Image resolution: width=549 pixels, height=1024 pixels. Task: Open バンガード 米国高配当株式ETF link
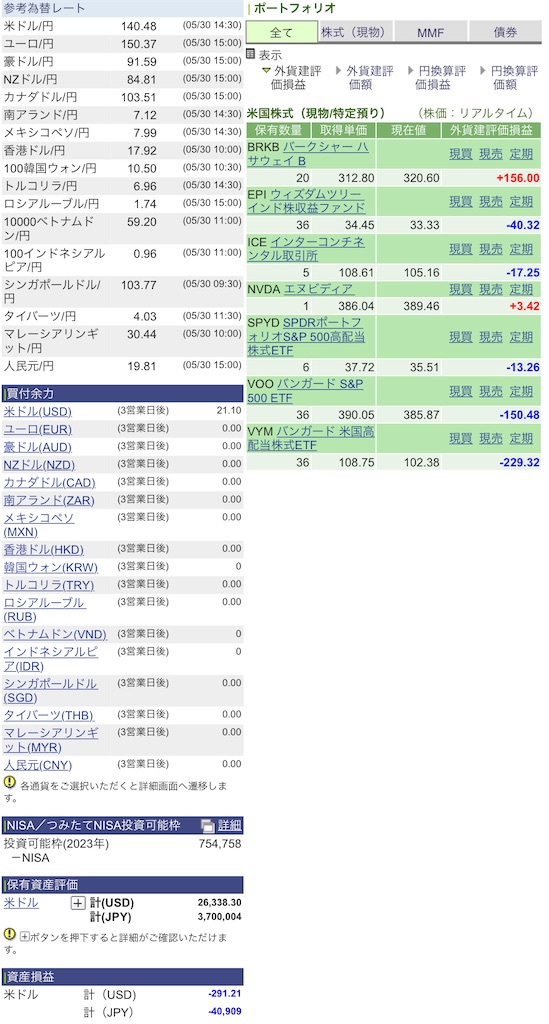(311, 438)
